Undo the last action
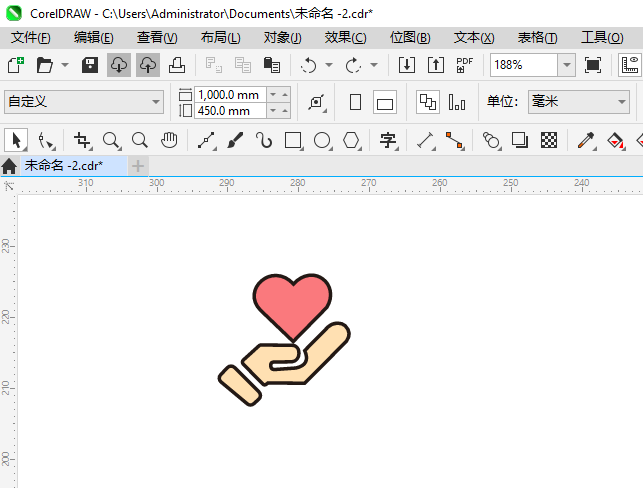This screenshot has height=488, width=643. pos(308,65)
